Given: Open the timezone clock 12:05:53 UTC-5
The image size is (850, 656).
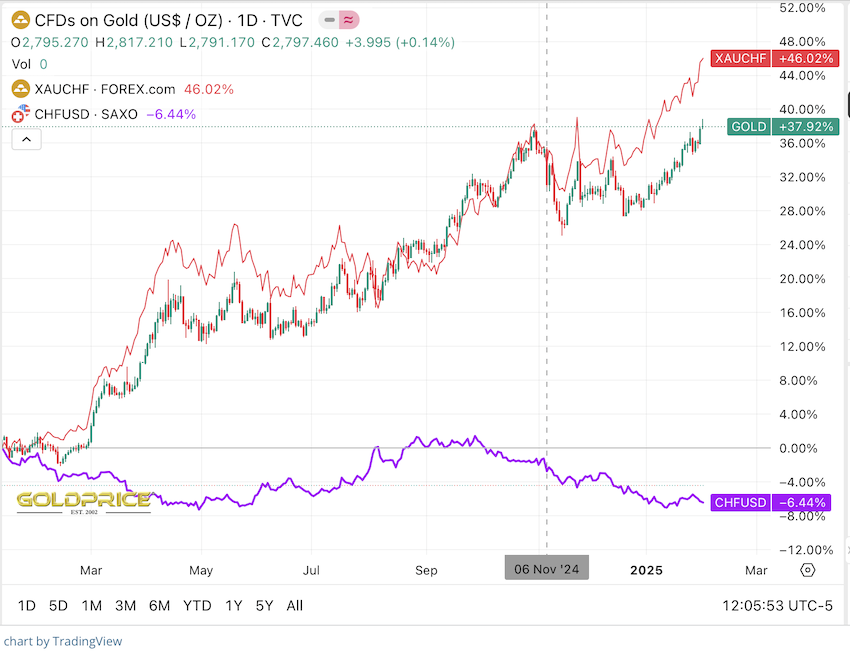Looking at the screenshot, I should pyautogui.click(x=777, y=606).
